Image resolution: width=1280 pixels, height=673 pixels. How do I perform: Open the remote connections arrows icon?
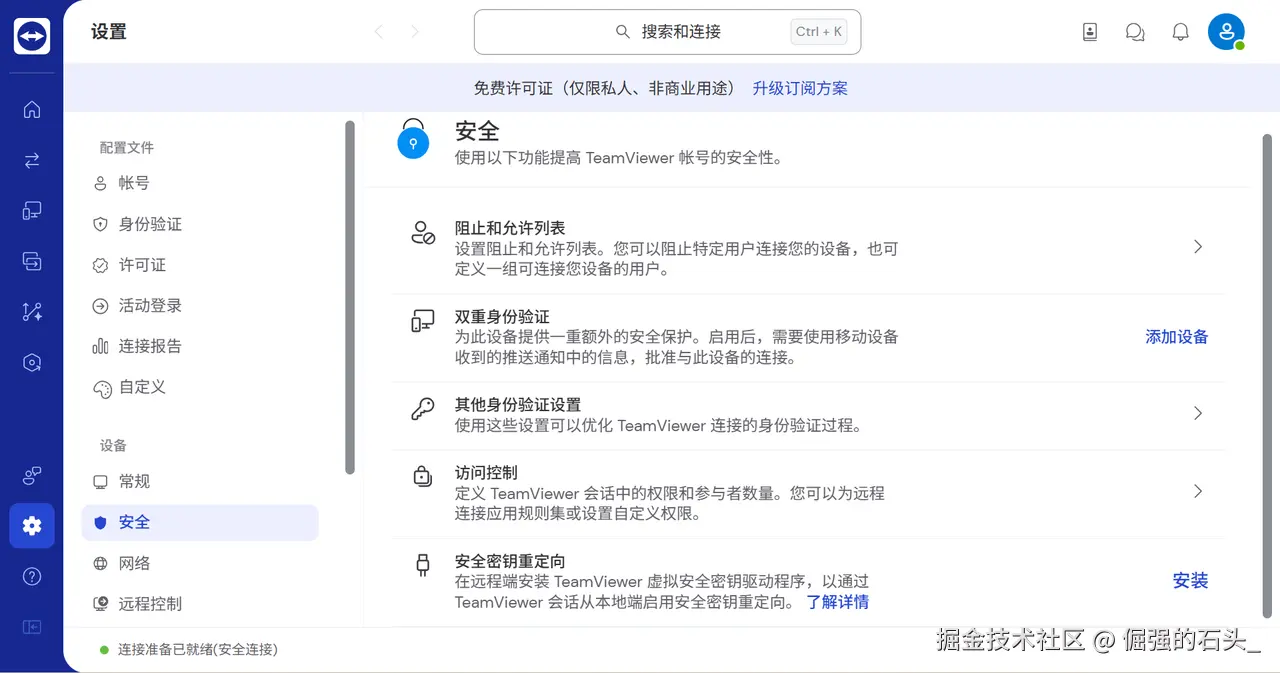point(32,160)
